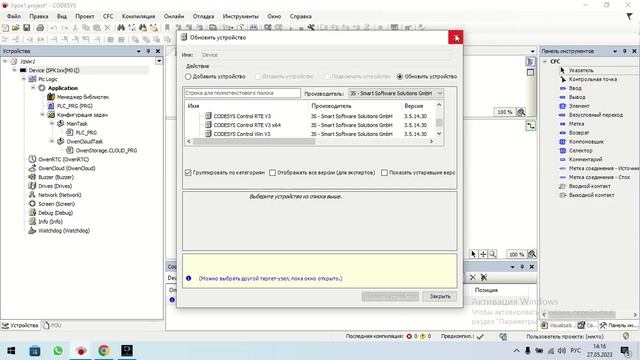Collapse the MainTask node
640x360 pixels.
(52, 124)
